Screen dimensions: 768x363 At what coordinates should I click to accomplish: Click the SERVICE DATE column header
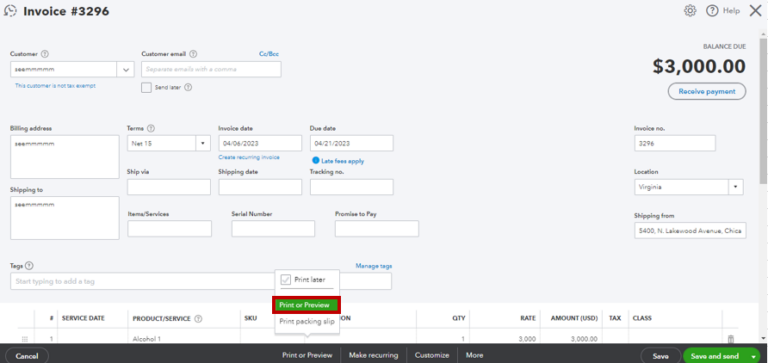pos(83,318)
